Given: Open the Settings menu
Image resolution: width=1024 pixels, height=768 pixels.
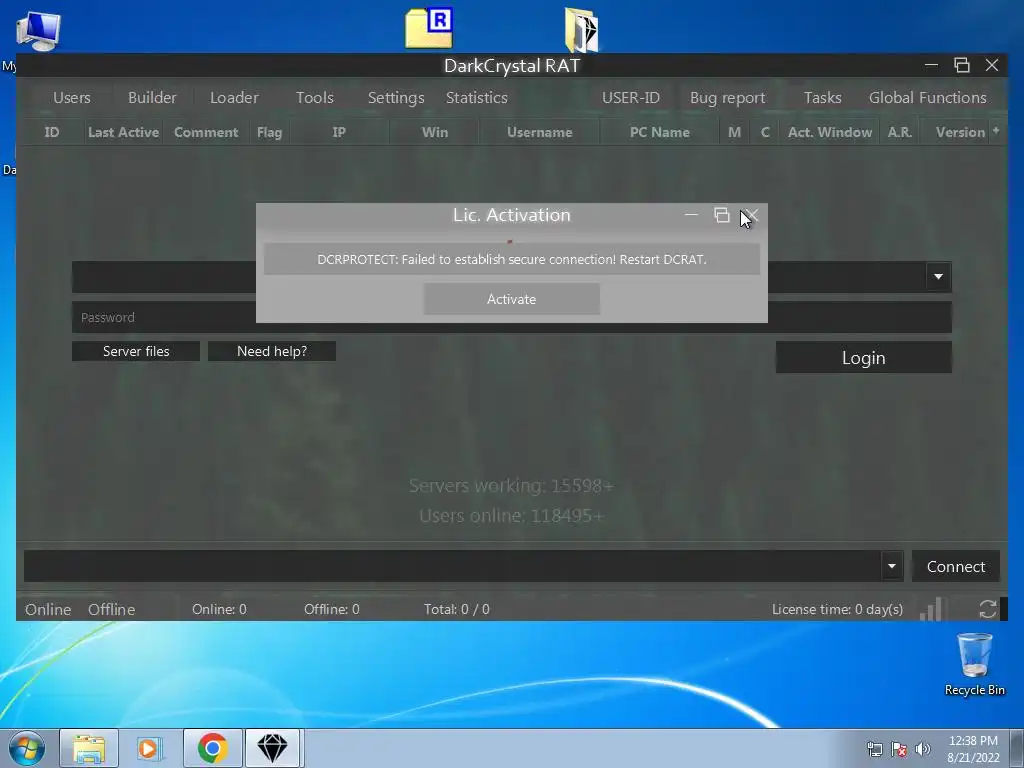Looking at the screenshot, I should 396,98.
